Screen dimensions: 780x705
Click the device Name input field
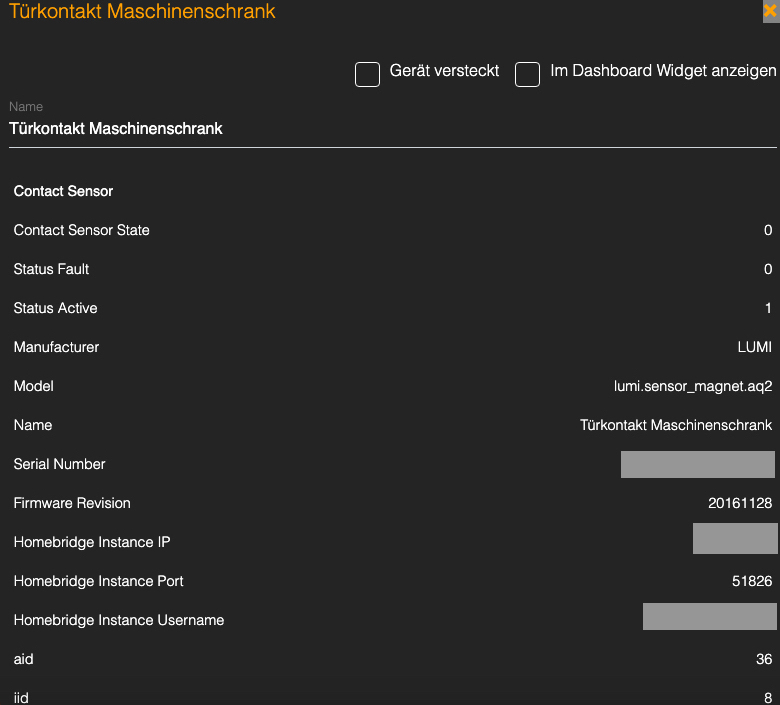392,129
